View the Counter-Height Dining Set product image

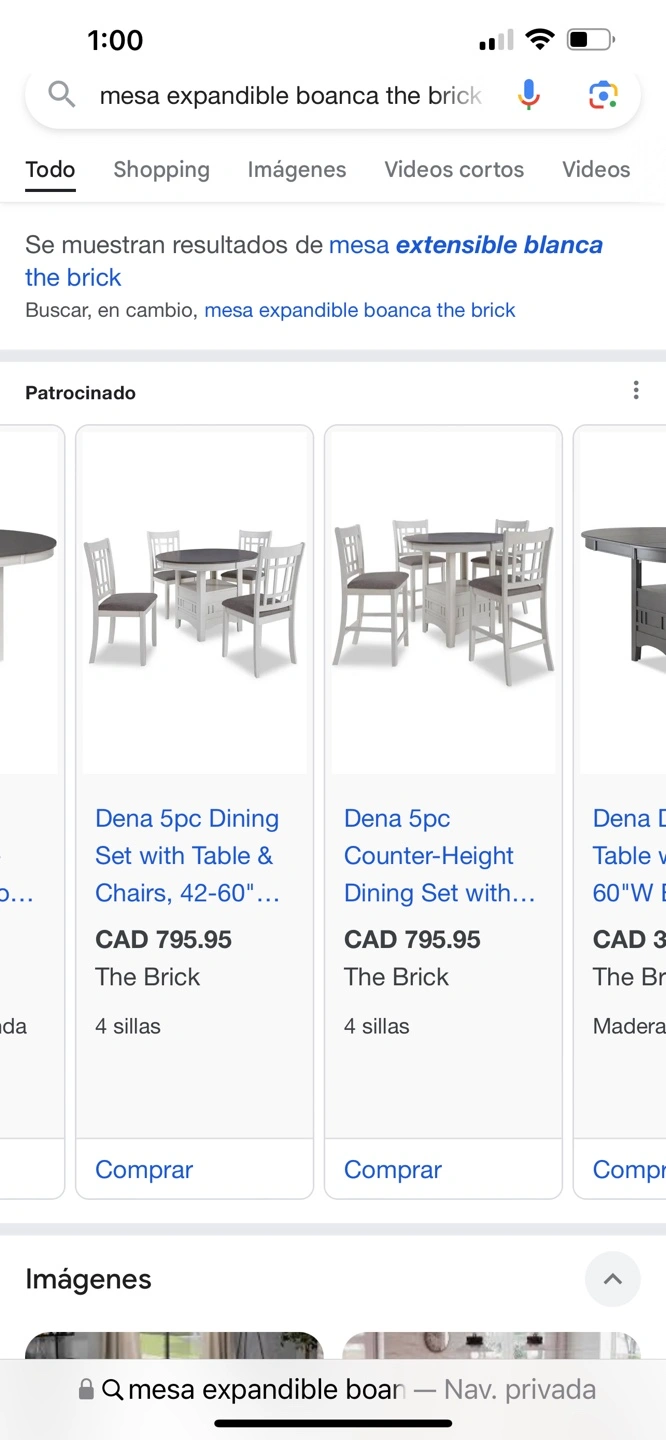(443, 600)
